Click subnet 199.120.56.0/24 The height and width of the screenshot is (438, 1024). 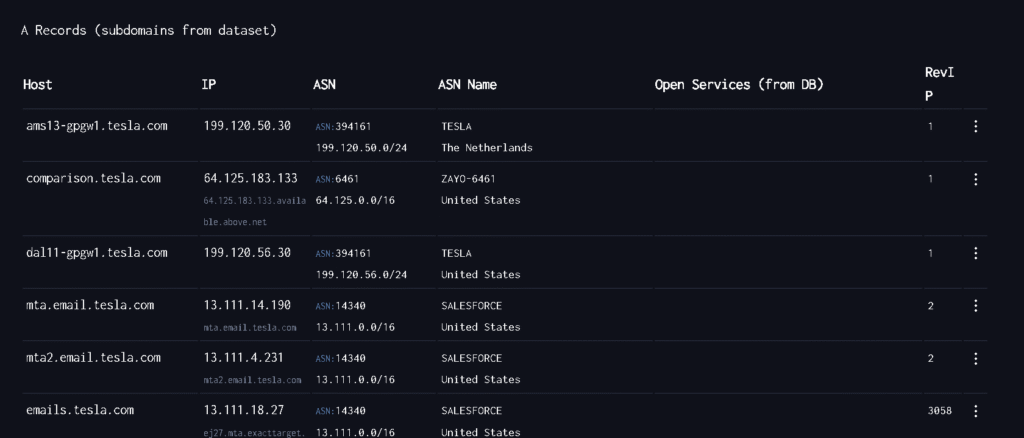361,275
